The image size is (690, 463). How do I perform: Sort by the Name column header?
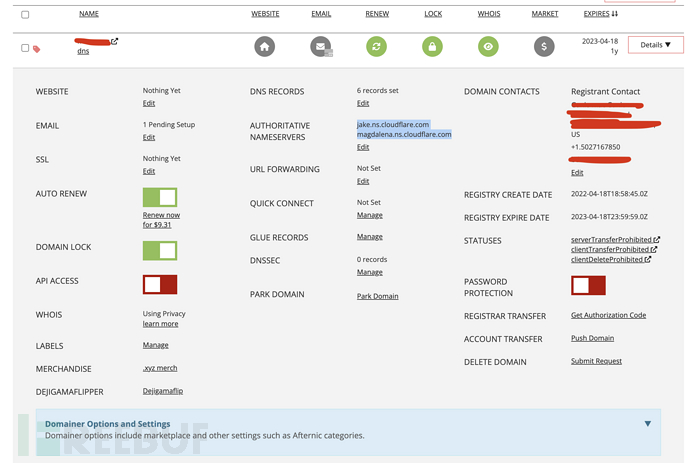point(89,14)
